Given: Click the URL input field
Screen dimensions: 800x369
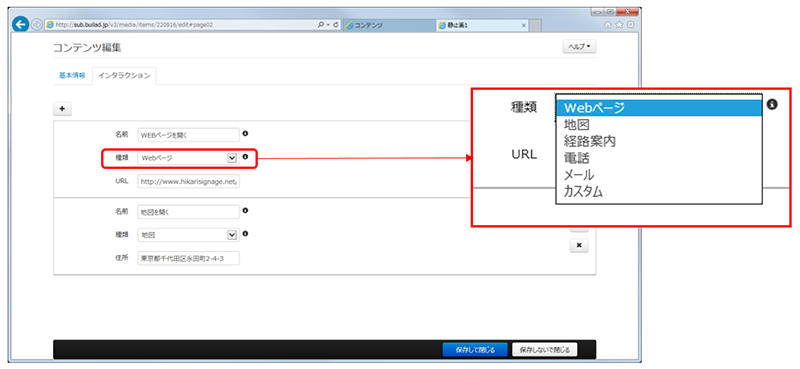Looking at the screenshot, I should point(188,181).
